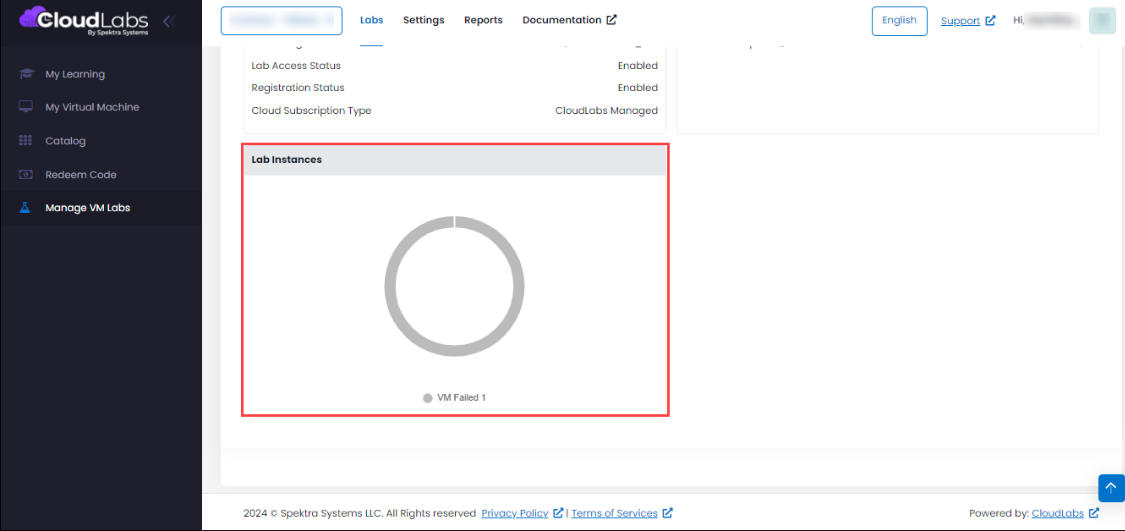The width and height of the screenshot is (1125, 531).
Task: Open the Terms of Services link
Action: pos(614,513)
